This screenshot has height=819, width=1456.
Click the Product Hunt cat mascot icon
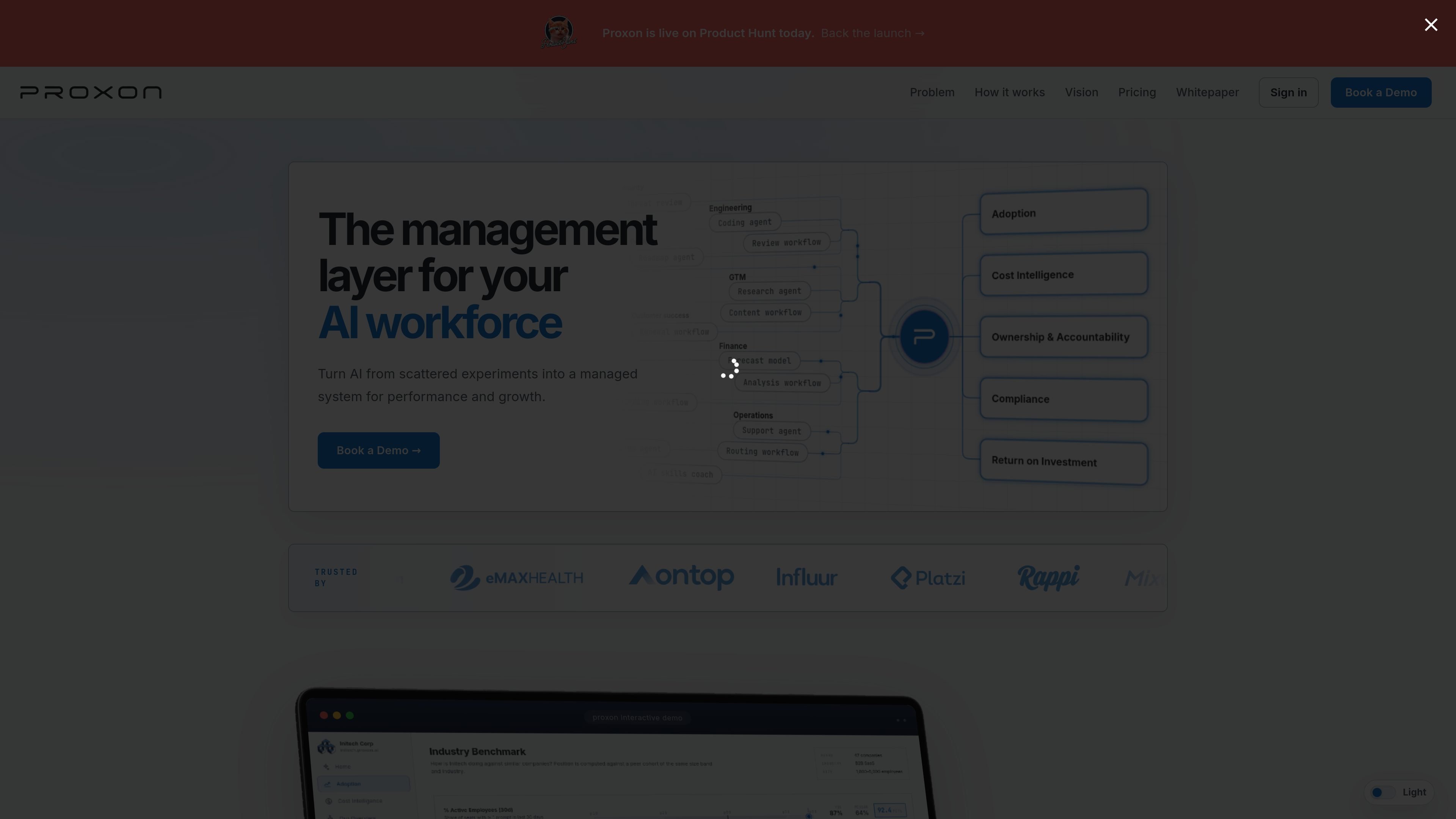point(559,33)
